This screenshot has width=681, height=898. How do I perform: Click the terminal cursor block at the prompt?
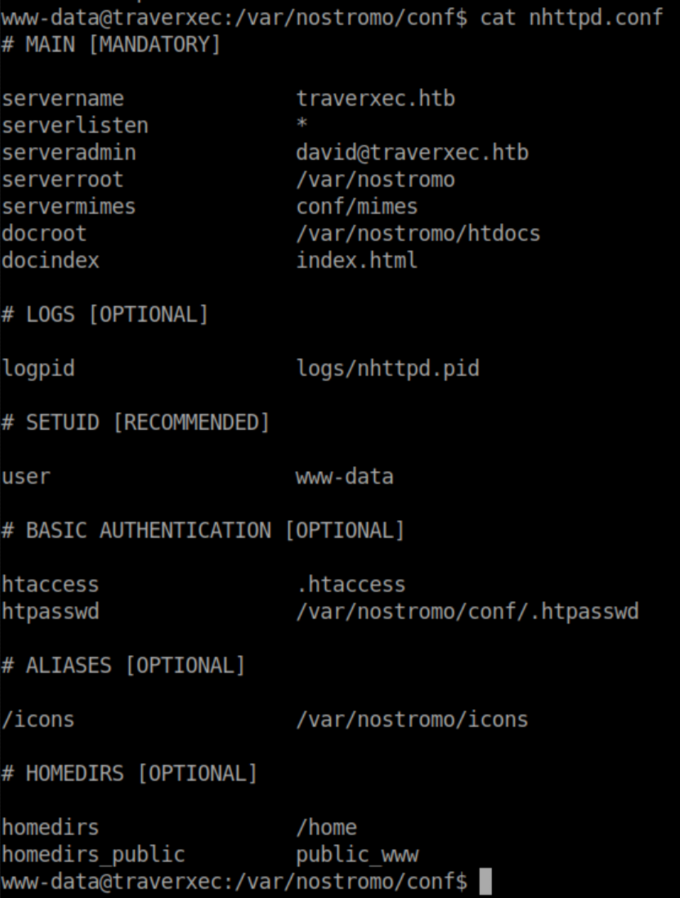click(485, 881)
